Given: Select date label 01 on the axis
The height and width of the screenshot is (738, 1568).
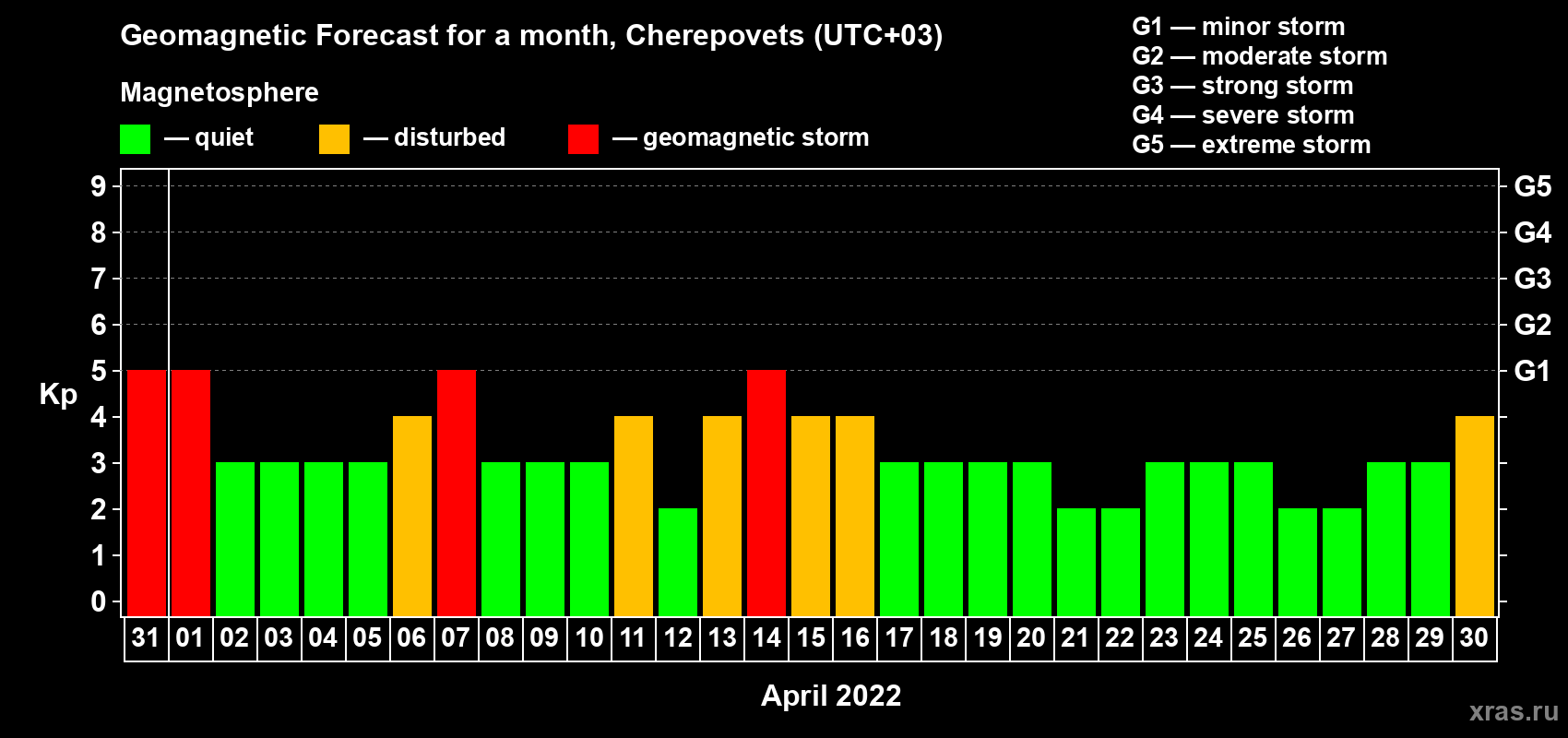Looking at the screenshot, I should (190, 638).
